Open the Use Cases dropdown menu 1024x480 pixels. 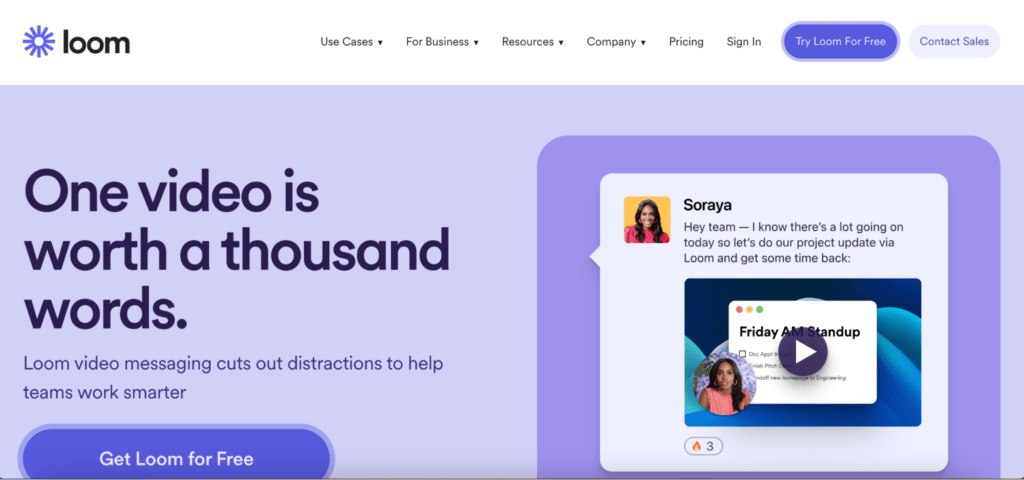[x=351, y=42]
